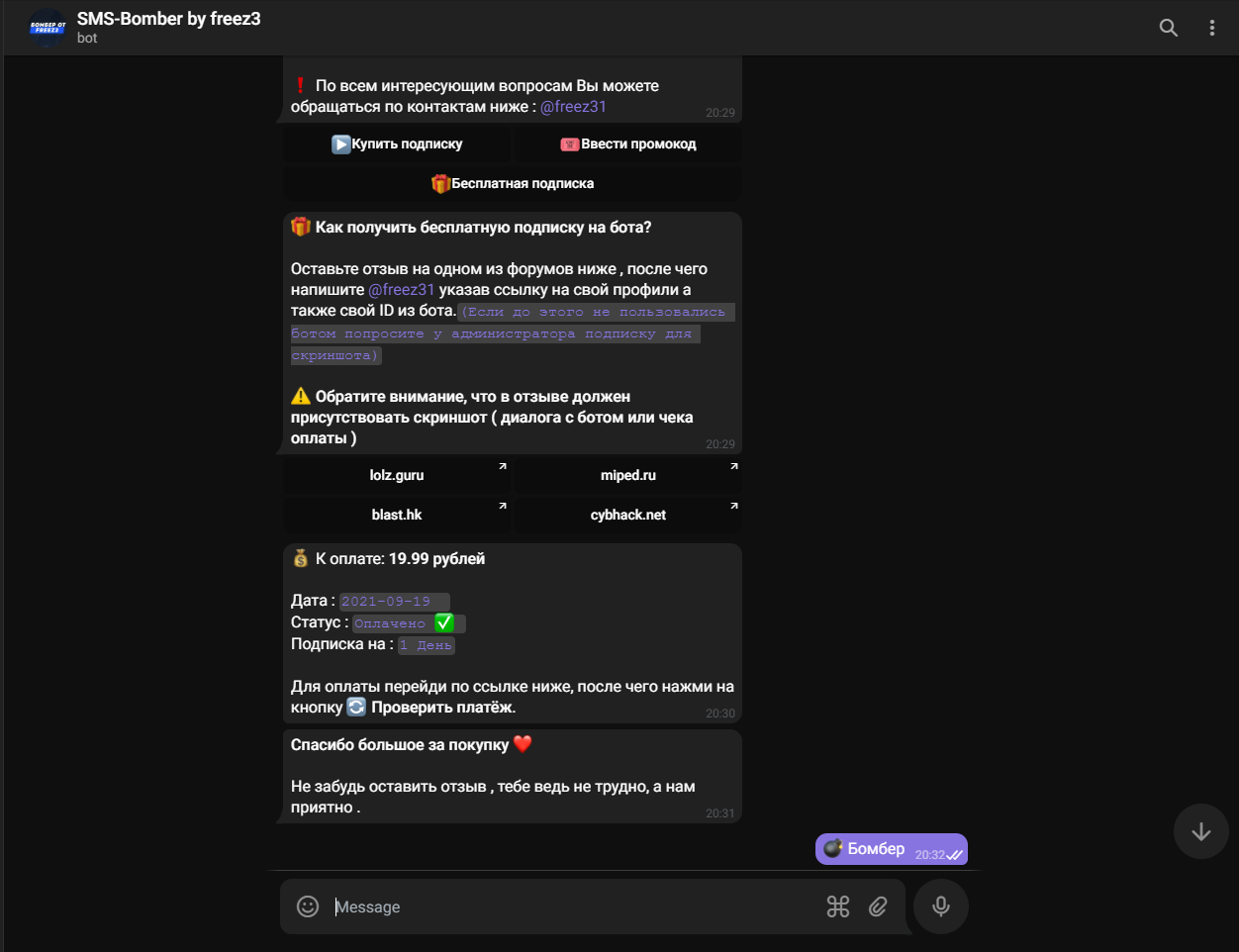Open the miped.ru forum link button
1239x952 pixels.
tap(628, 476)
